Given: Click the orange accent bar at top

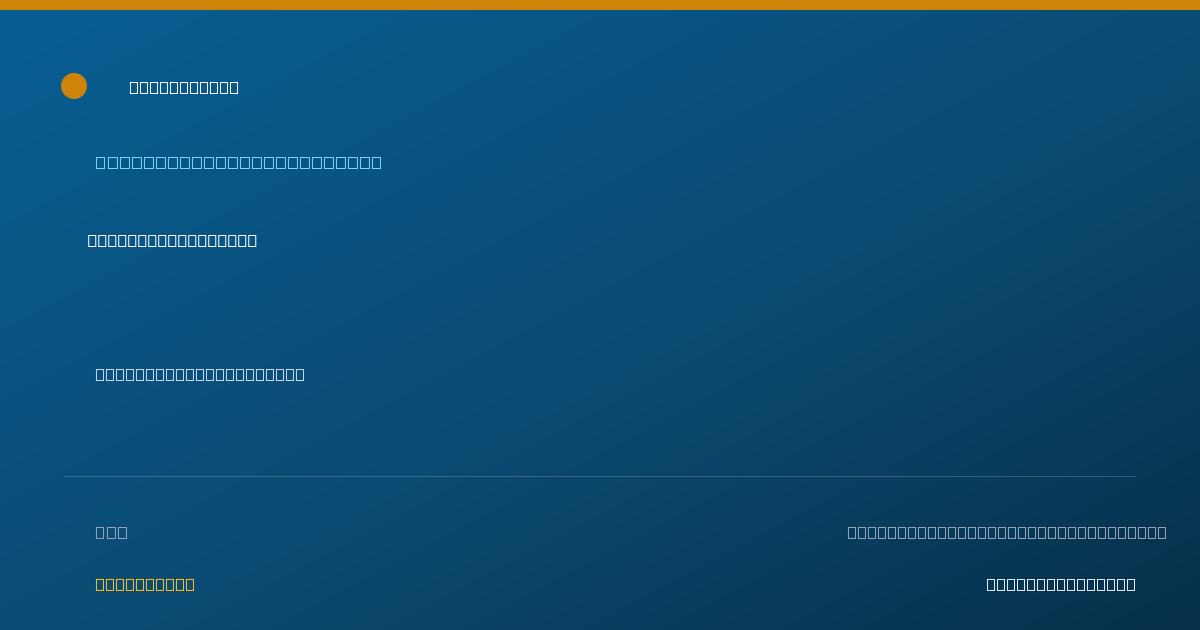Looking at the screenshot, I should pyautogui.click(x=600, y=5).
